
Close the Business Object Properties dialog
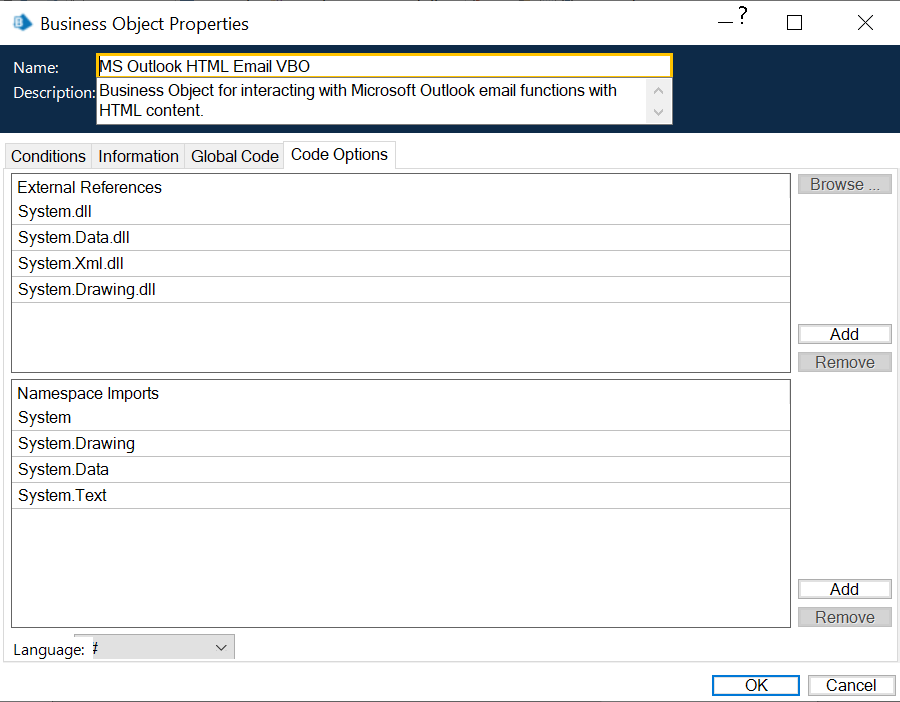[865, 23]
